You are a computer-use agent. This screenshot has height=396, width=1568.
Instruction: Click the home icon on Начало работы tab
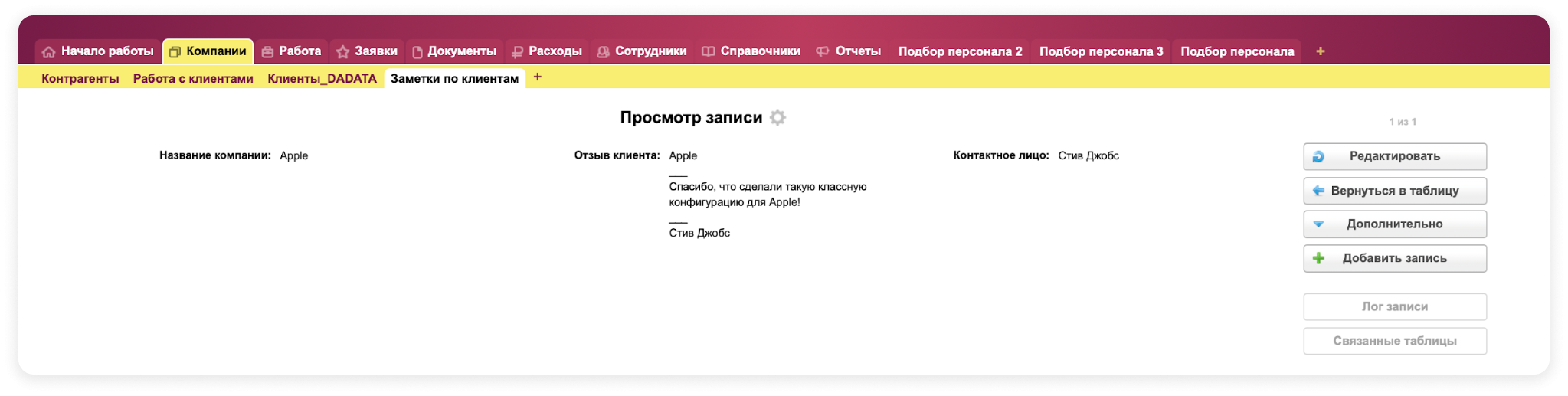click(x=49, y=52)
